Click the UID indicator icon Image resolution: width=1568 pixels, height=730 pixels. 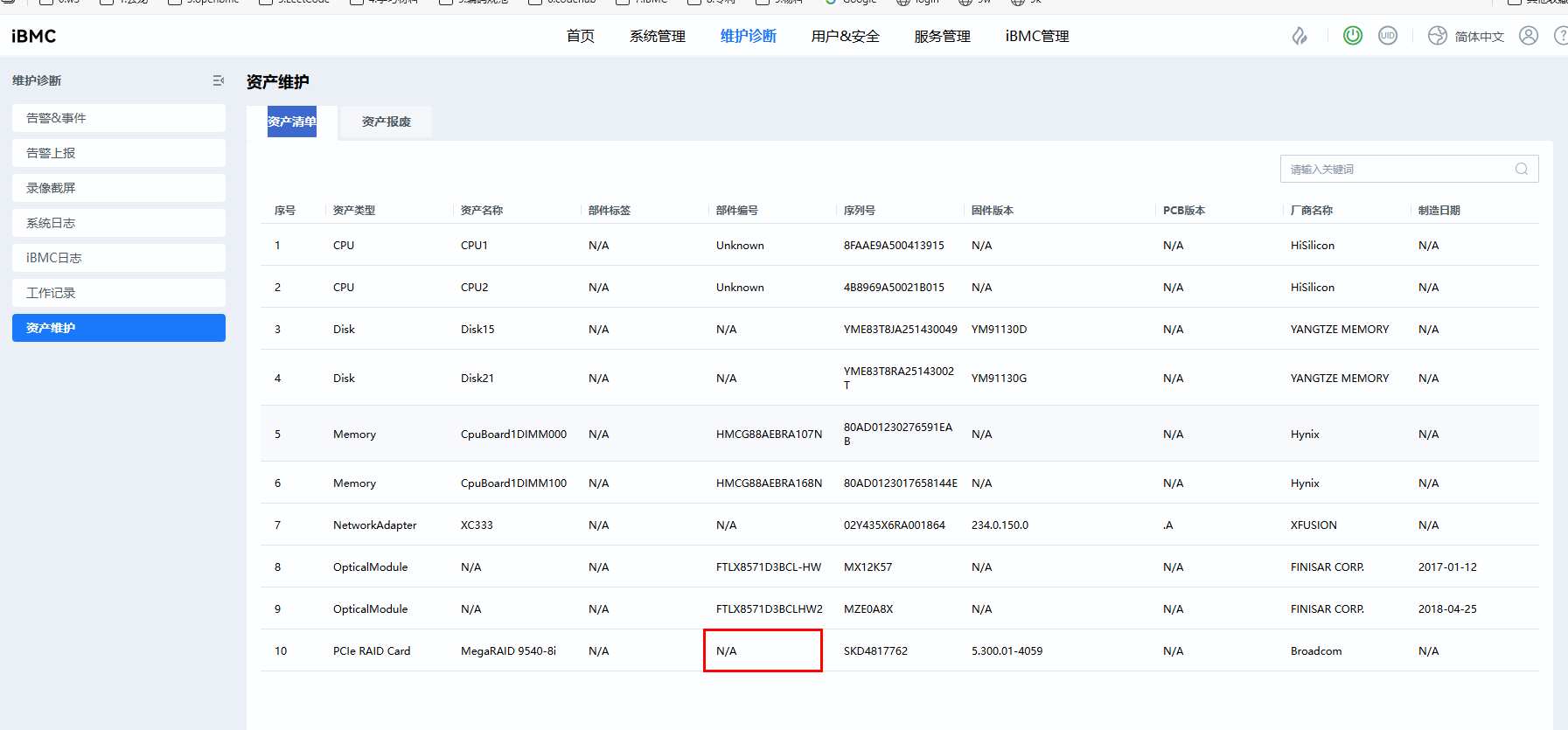(1387, 36)
